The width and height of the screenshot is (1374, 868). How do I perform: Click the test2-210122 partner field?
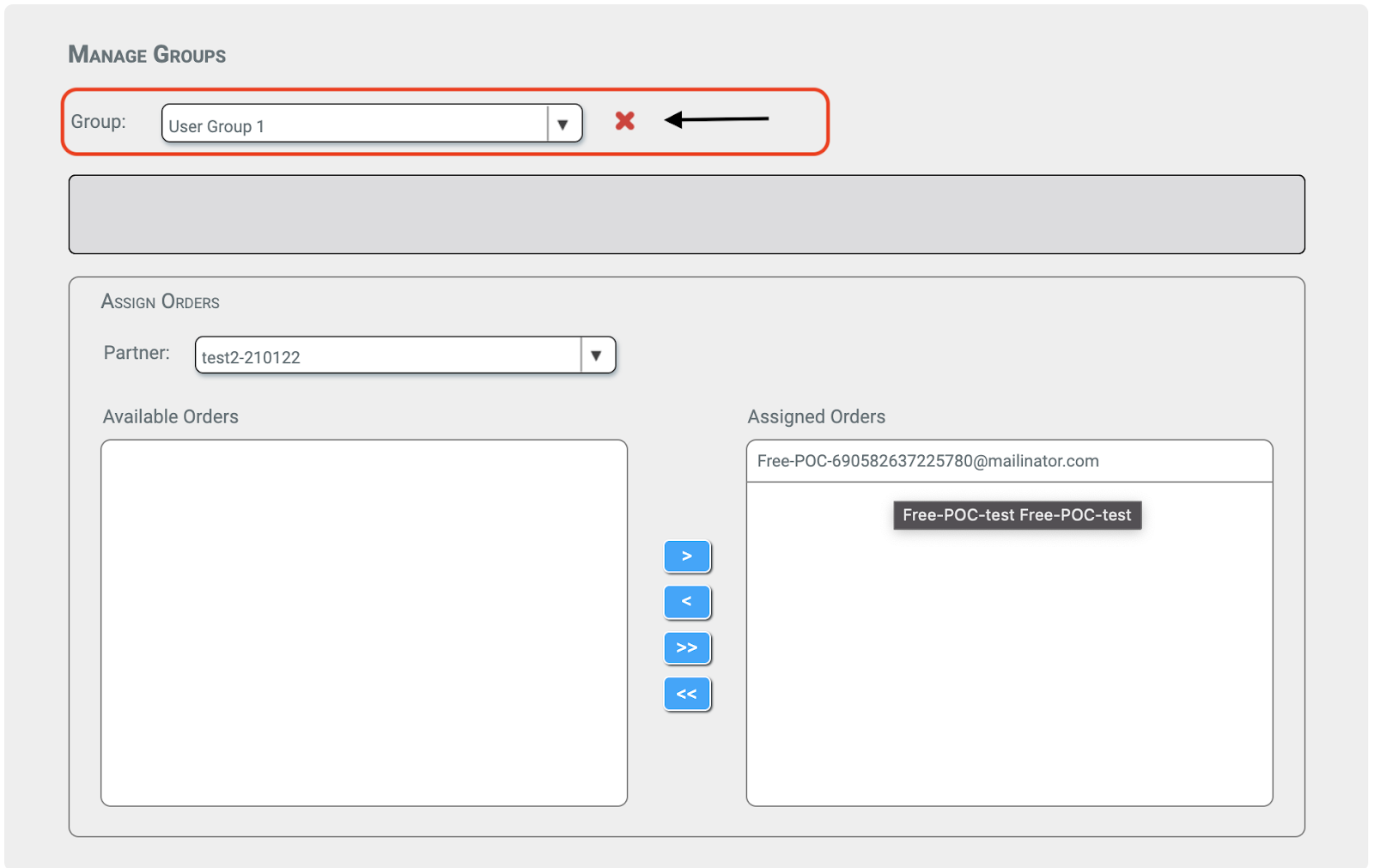(x=405, y=355)
